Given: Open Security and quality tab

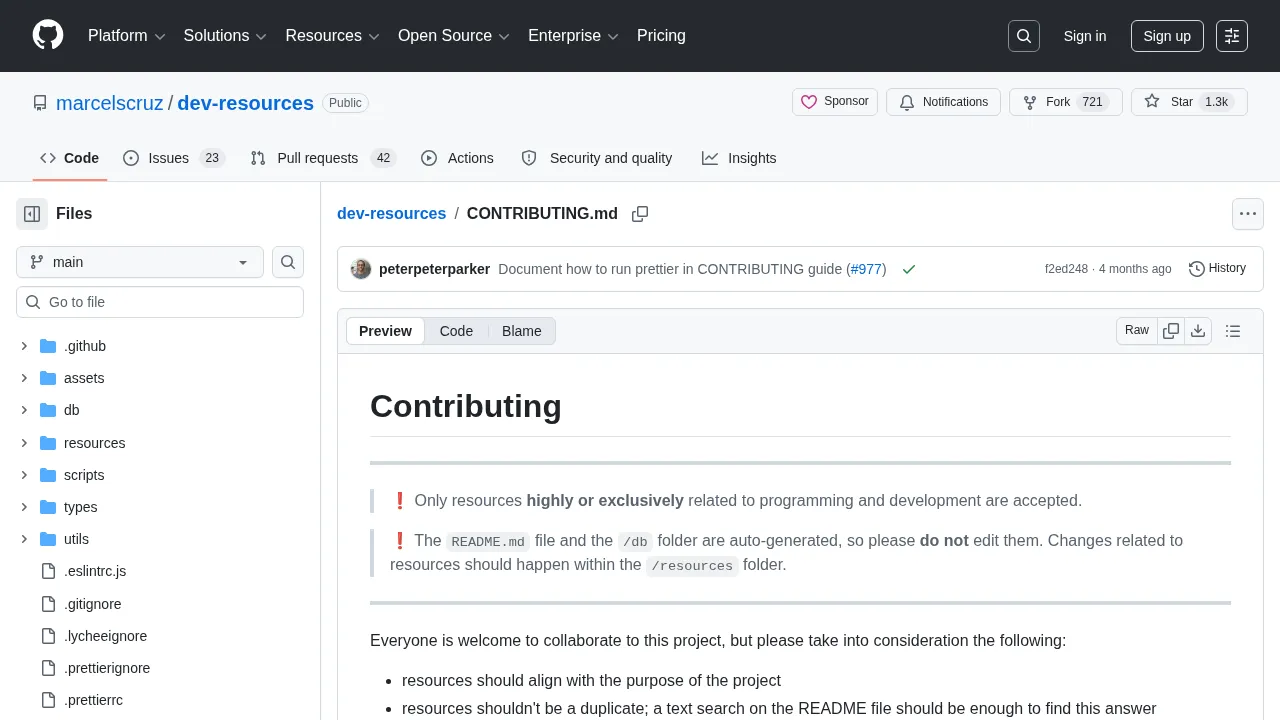Looking at the screenshot, I should tap(597, 158).
